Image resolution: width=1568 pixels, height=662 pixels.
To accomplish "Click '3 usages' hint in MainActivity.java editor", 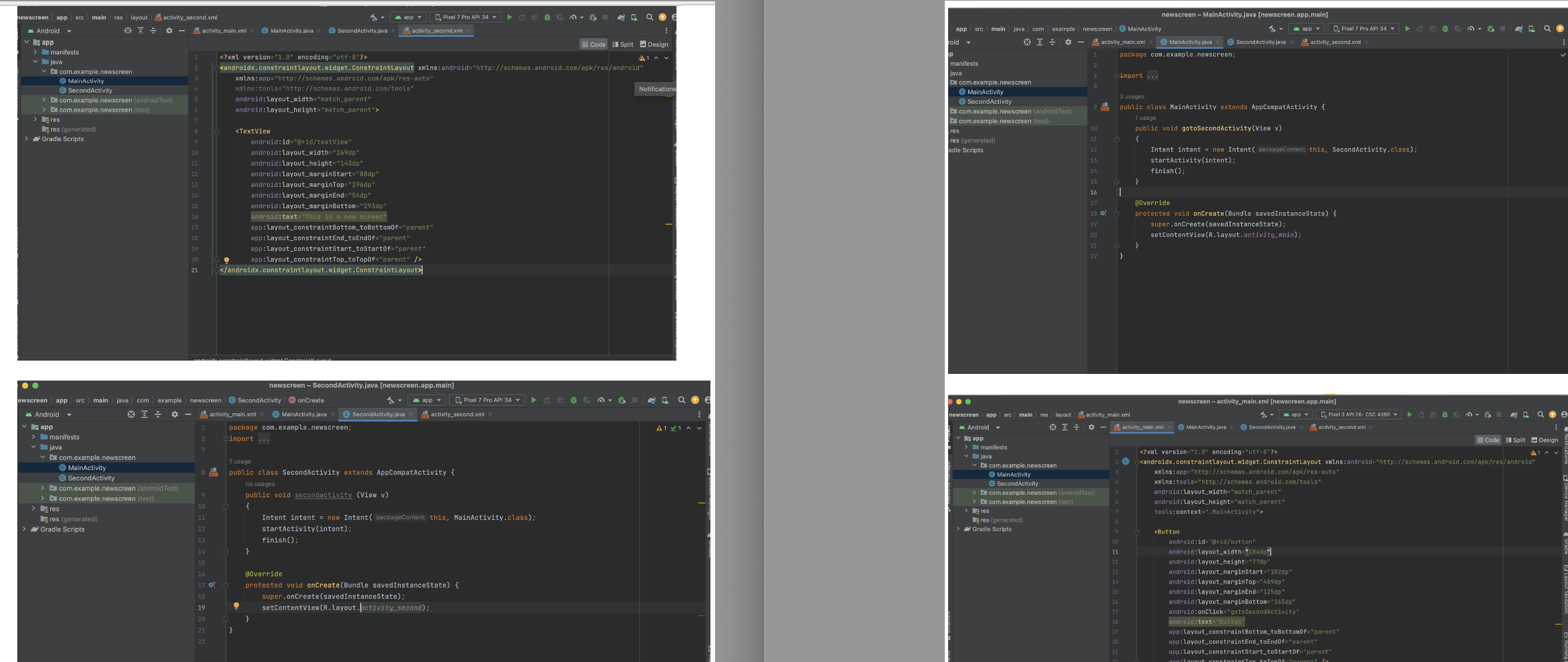I will [x=1132, y=96].
